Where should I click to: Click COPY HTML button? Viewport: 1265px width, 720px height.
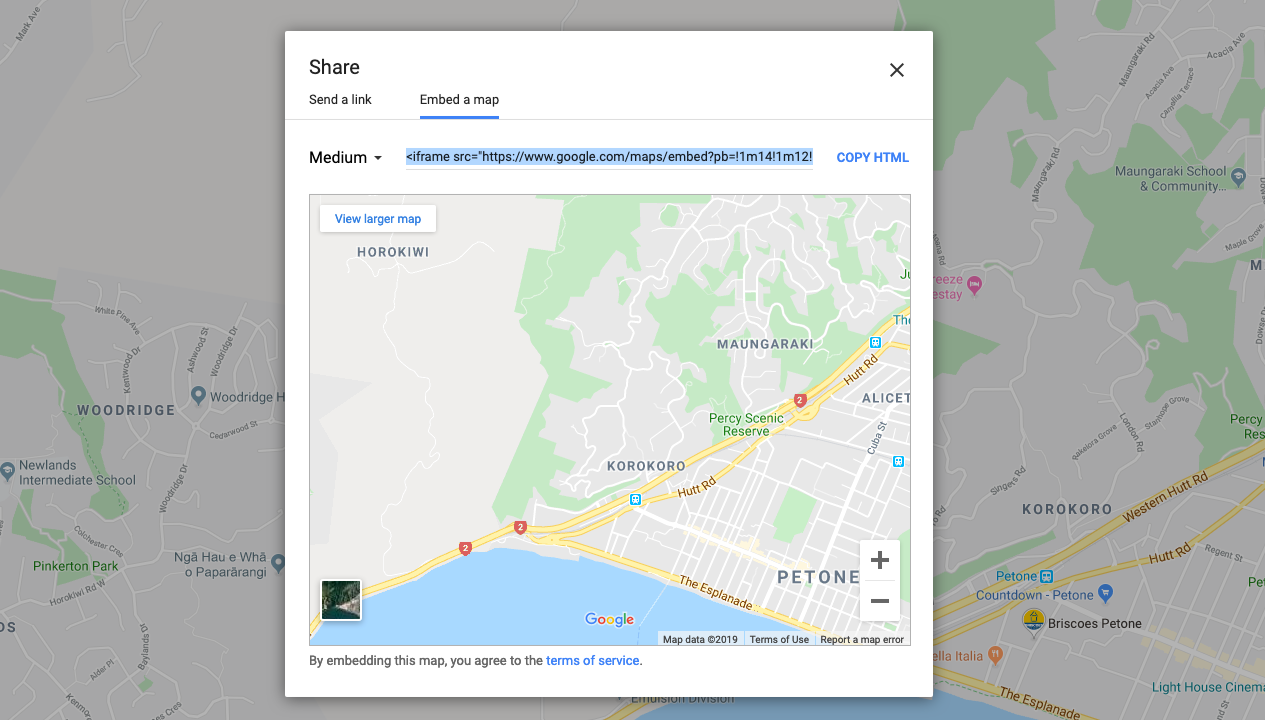click(873, 158)
